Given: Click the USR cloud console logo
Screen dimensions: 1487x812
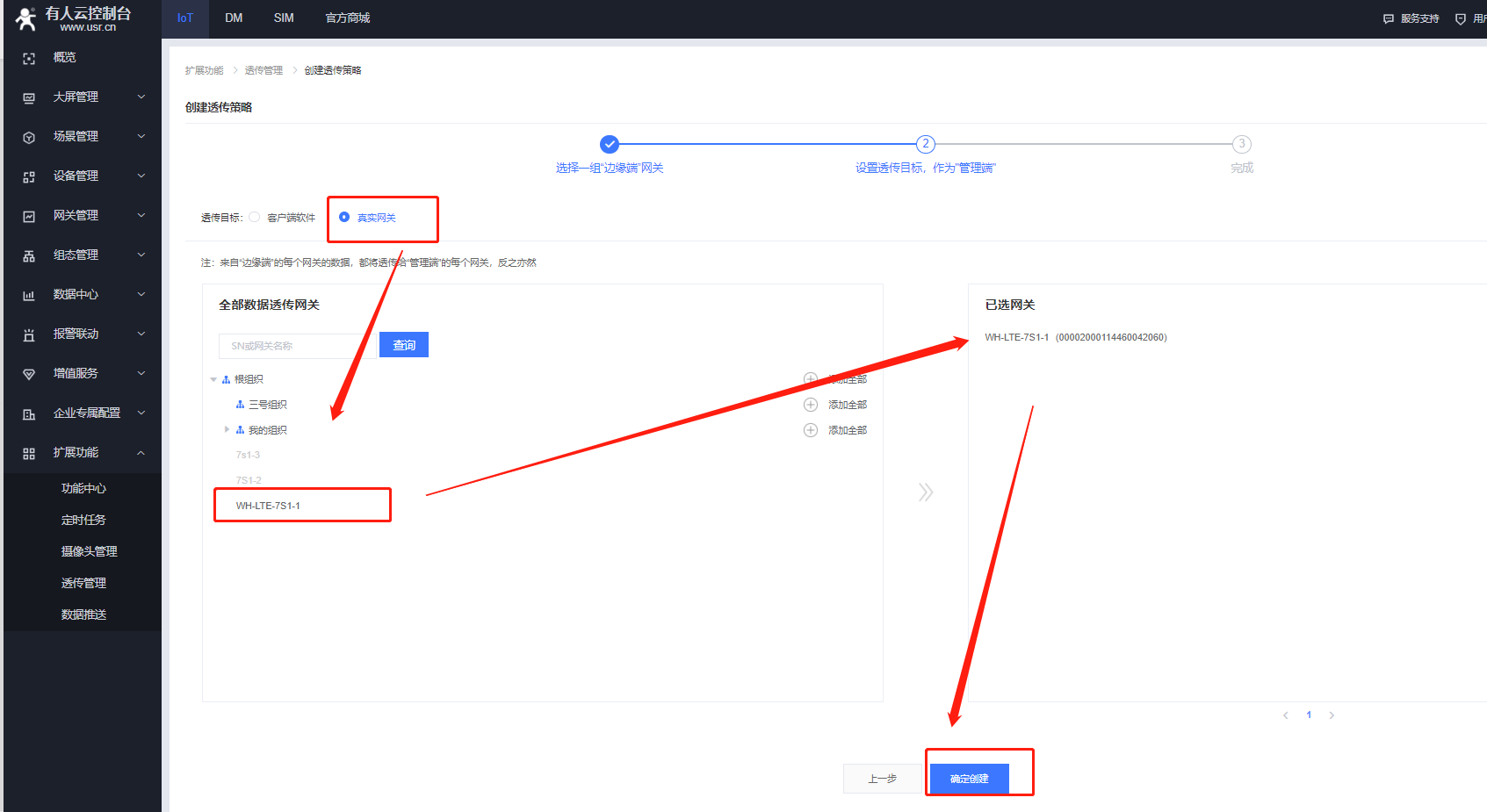Looking at the screenshot, I should 74,18.
